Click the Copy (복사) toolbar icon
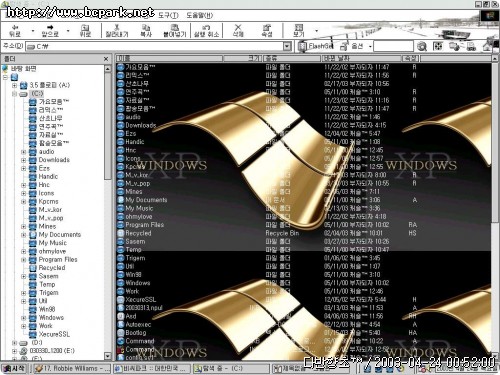500x375 pixels. (146, 28)
